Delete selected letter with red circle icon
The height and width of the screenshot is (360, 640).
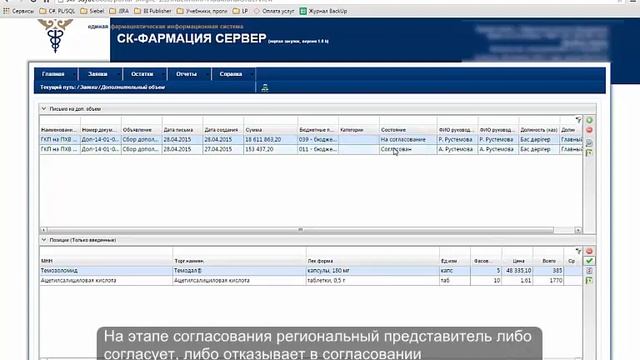coord(589,130)
